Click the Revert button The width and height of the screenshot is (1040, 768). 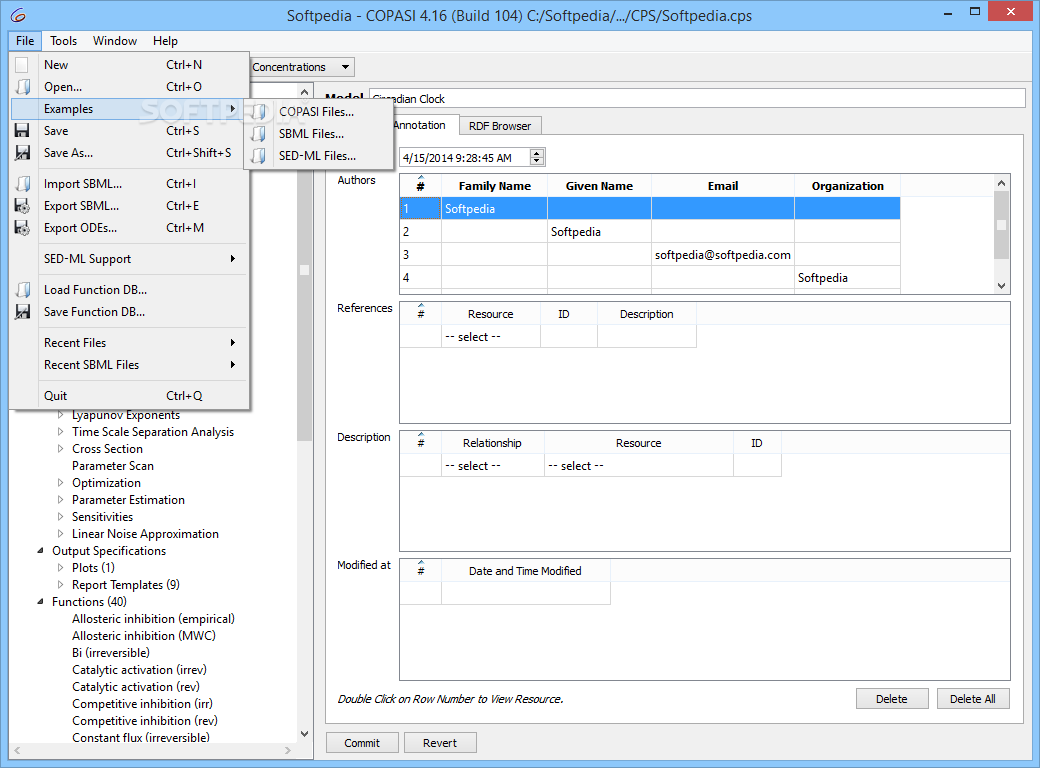coord(440,743)
